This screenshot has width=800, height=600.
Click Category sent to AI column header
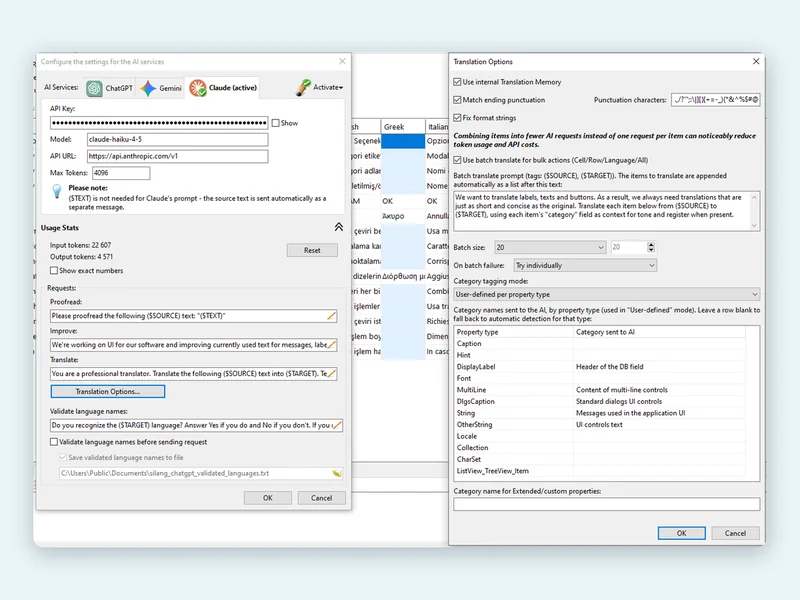660,332
